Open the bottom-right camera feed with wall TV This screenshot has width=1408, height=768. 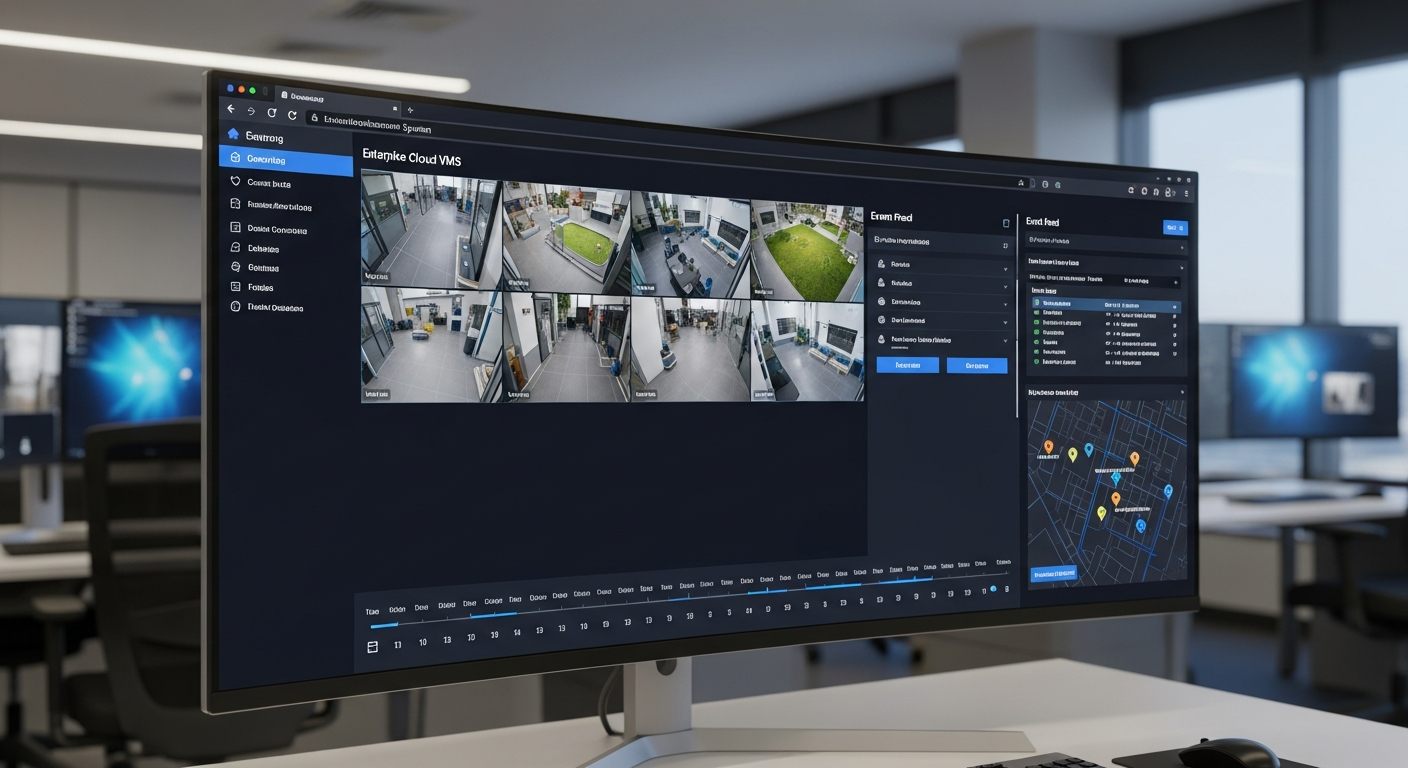click(x=807, y=352)
